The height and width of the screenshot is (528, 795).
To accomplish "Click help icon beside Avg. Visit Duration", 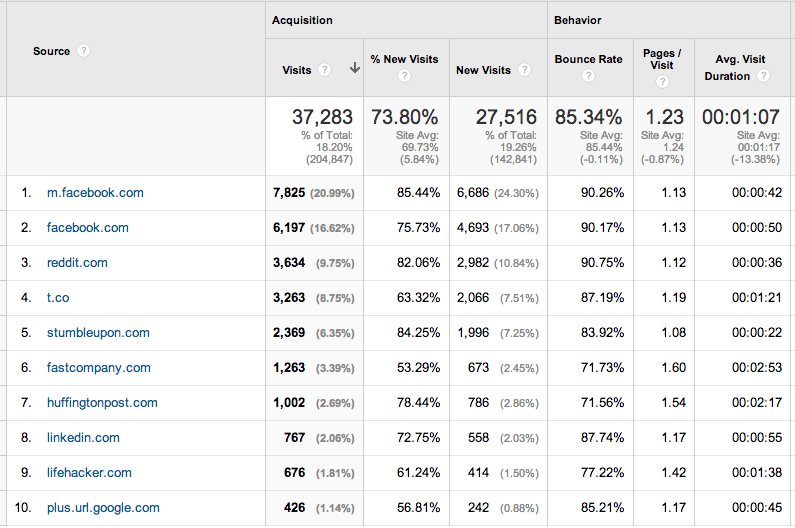I will [x=763, y=76].
